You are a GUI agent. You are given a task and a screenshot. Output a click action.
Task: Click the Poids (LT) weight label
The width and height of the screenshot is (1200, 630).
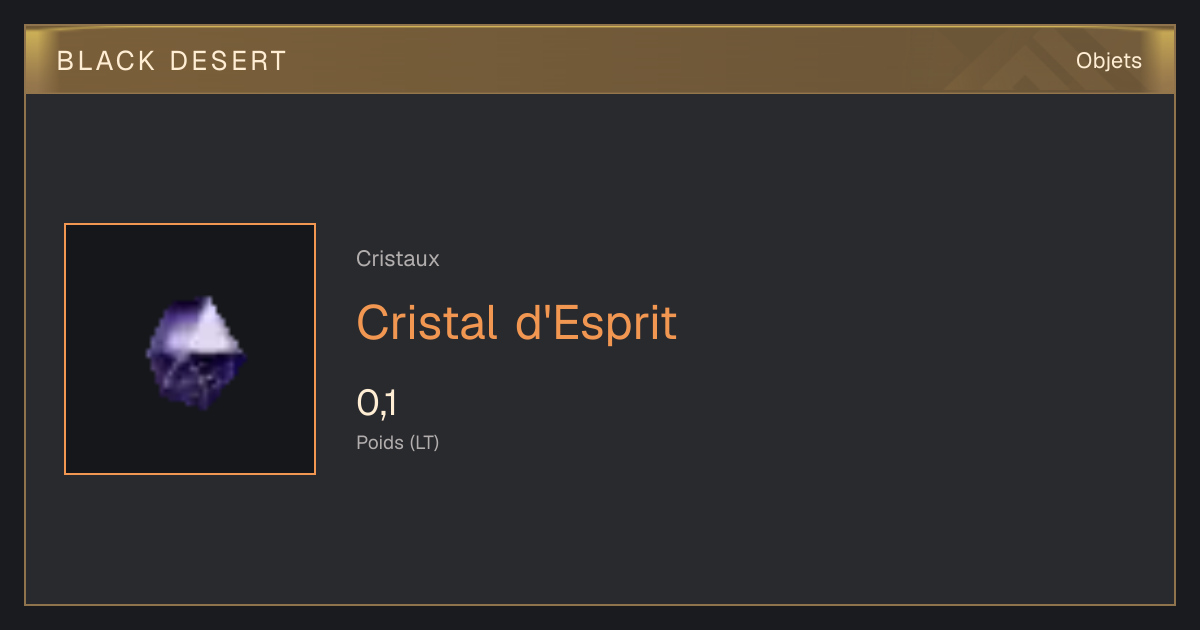pyautogui.click(x=398, y=442)
